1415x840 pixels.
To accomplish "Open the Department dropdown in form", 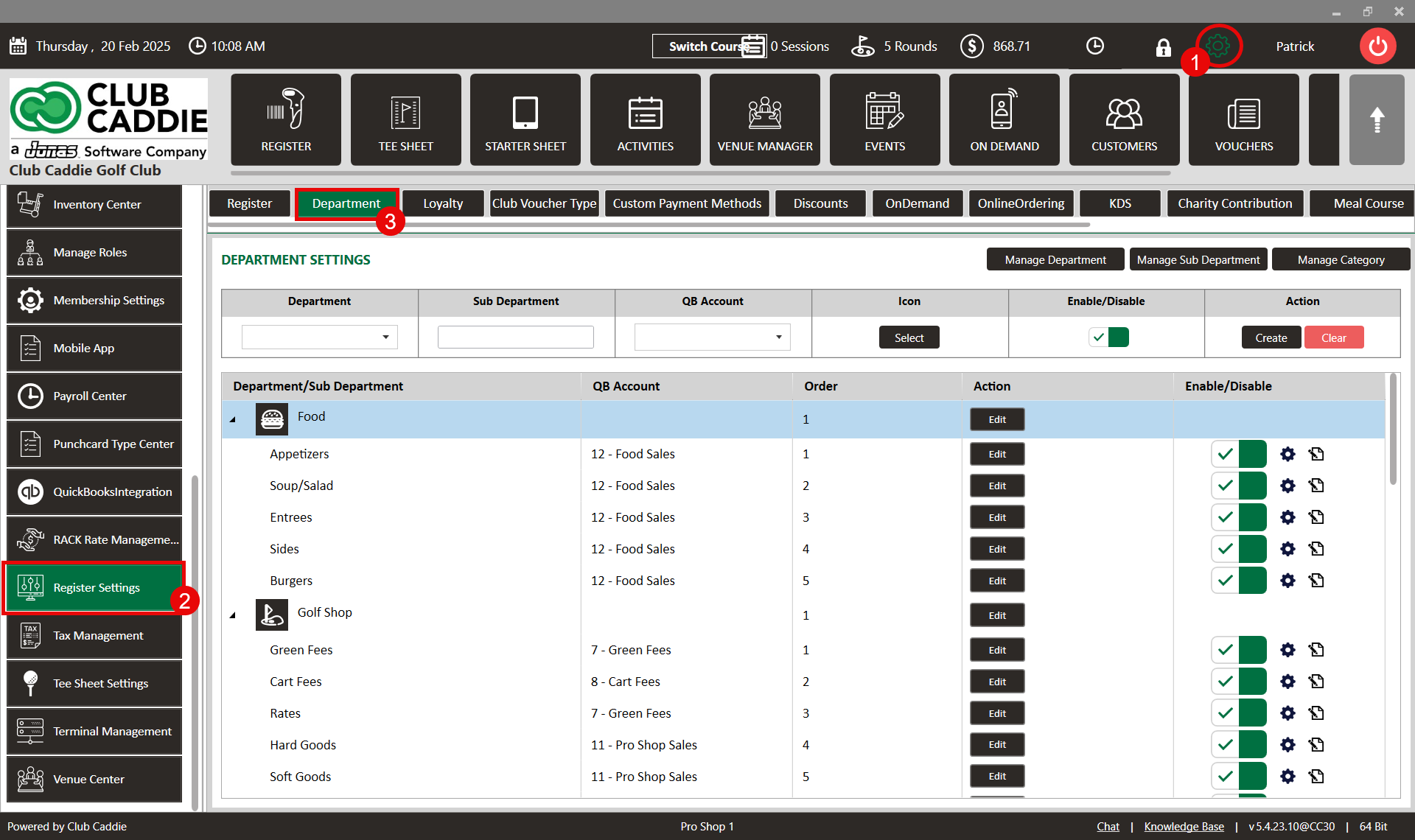I will 319,337.
